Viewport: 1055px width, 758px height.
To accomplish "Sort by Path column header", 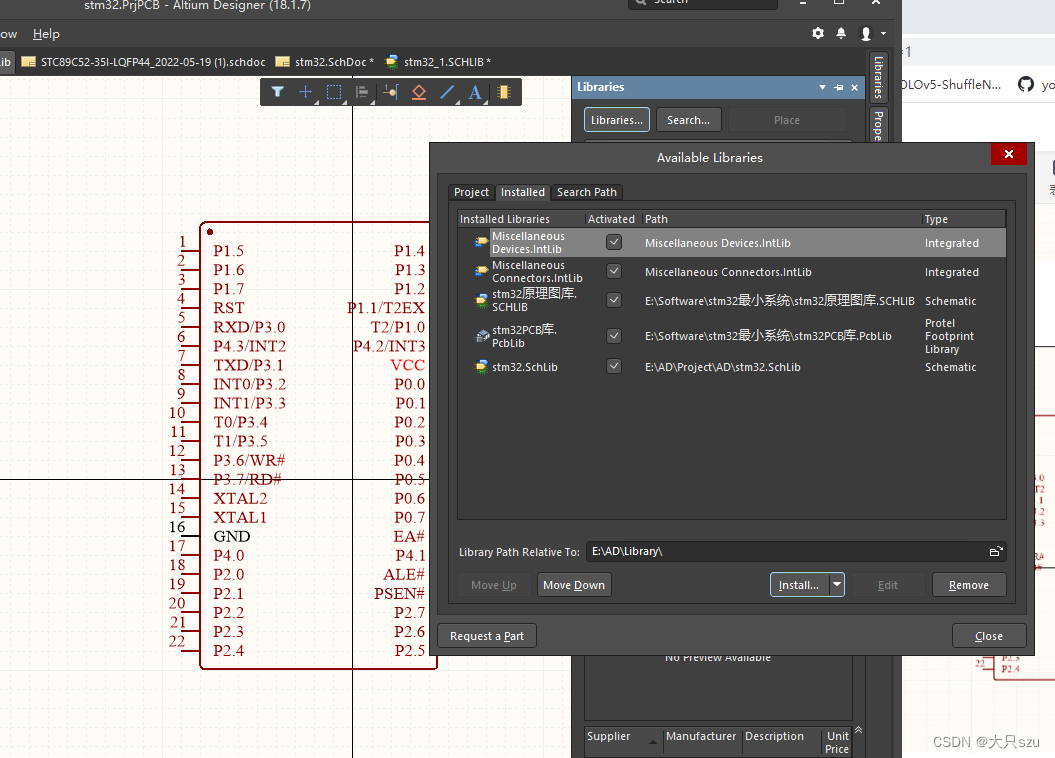I will click(x=781, y=219).
